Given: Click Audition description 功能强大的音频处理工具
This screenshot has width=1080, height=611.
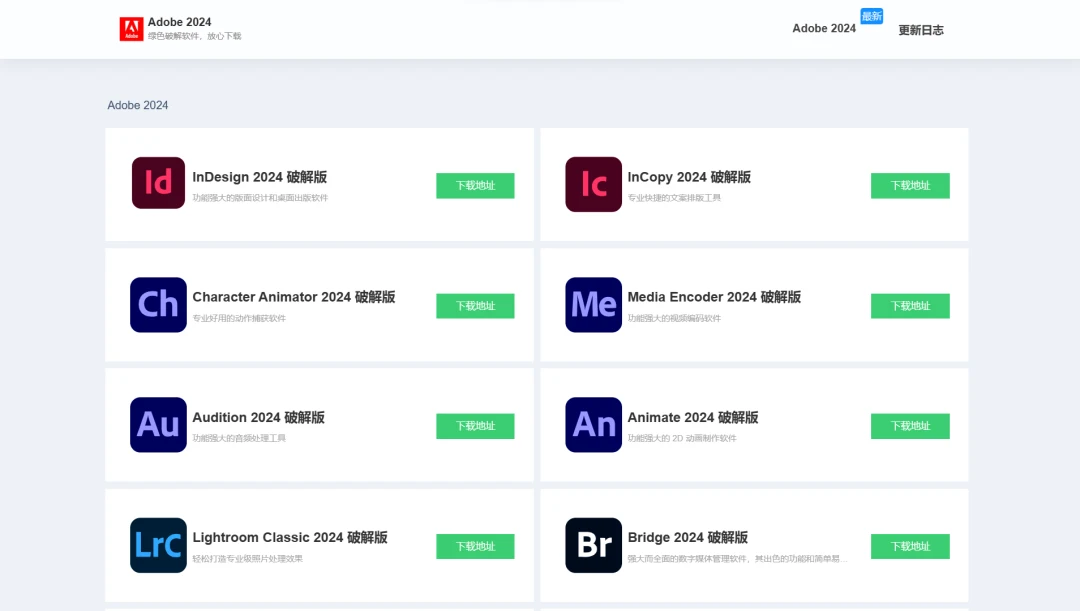Looking at the screenshot, I should pyautogui.click(x=238, y=438).
